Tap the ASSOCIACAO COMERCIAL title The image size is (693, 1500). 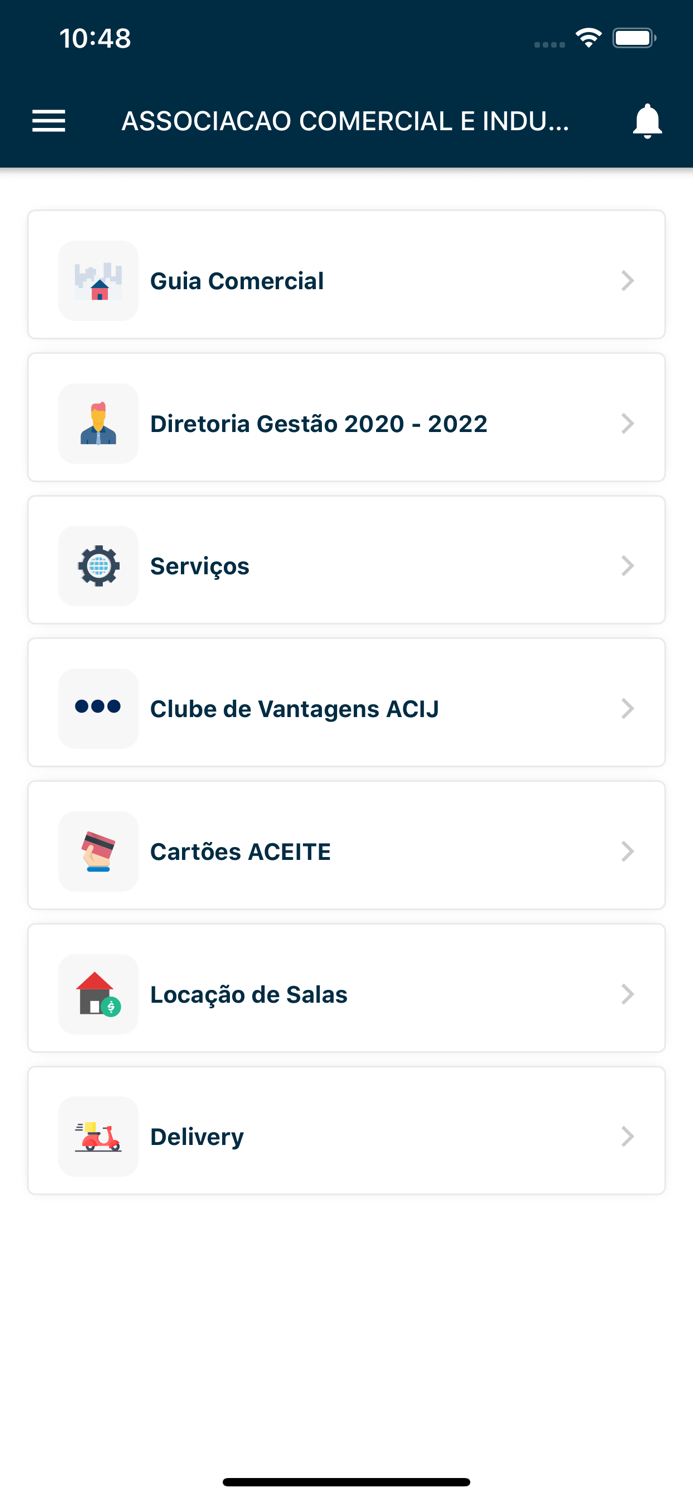point(346,120)
